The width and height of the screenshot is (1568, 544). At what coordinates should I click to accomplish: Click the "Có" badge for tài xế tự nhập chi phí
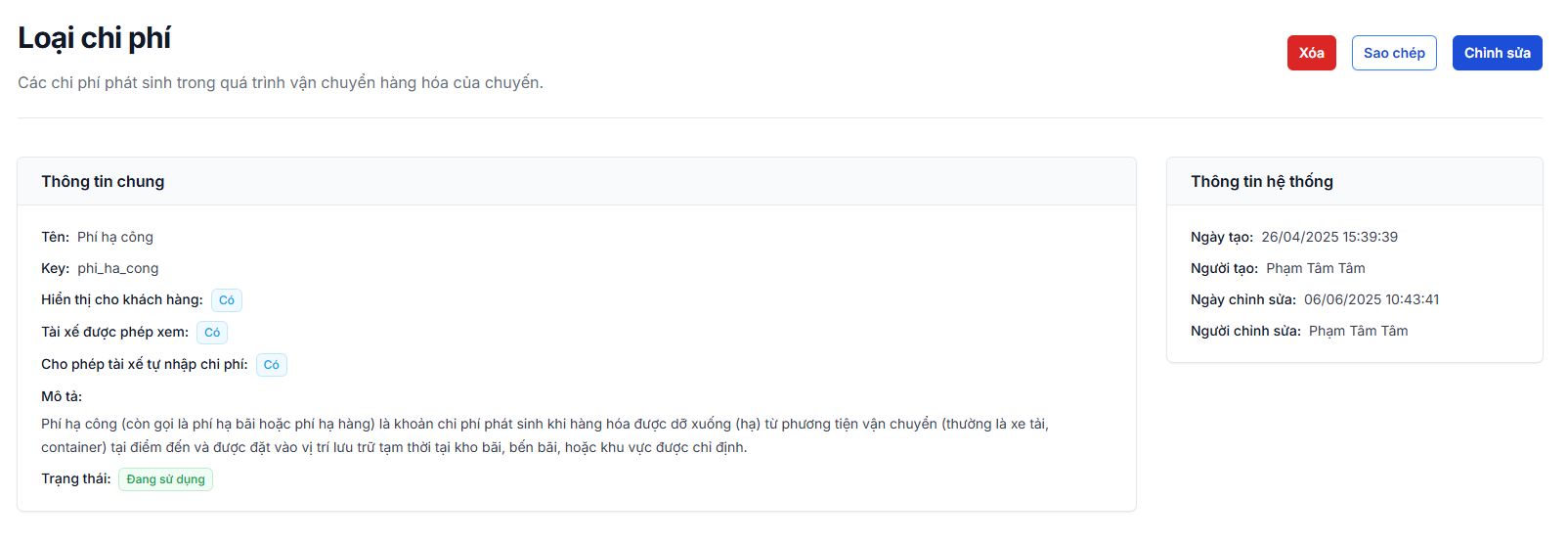[x=272, y=365]
